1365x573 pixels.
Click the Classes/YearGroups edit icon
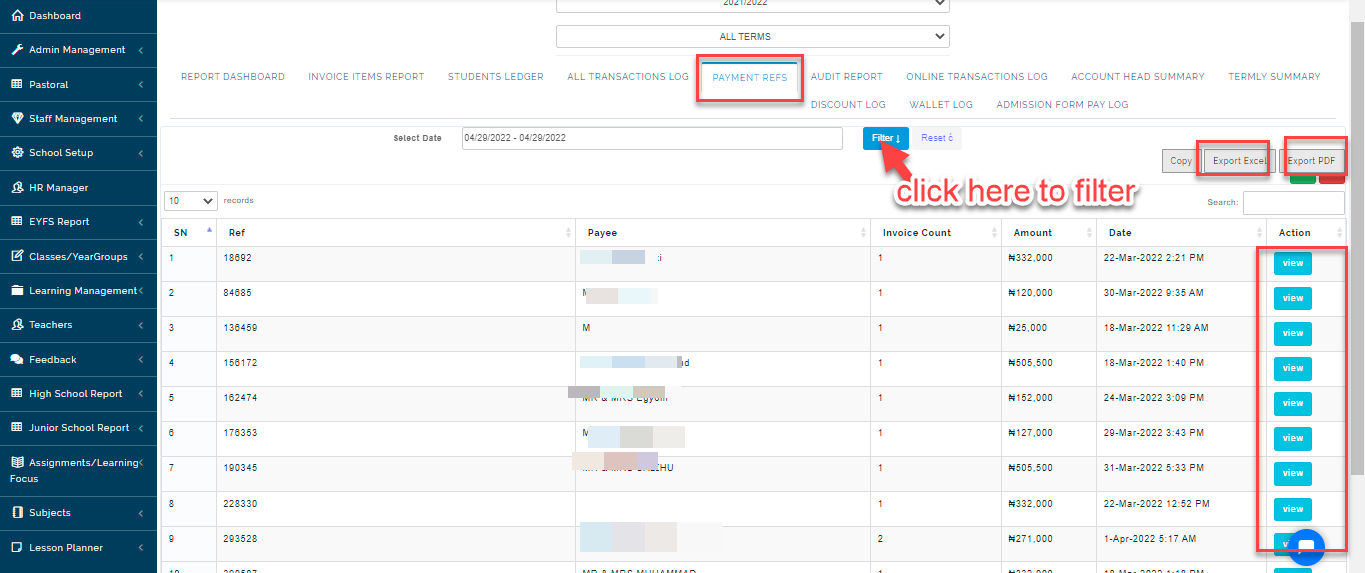(17, 256)
